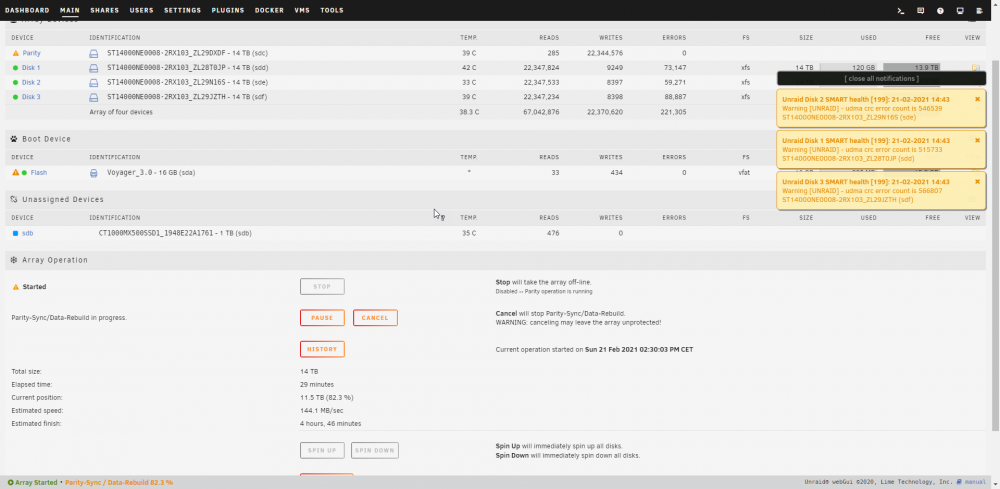Click the paw icon beside Boot Device
The height and width of the screenshot is (489, 1000).
tap(14, 139)
